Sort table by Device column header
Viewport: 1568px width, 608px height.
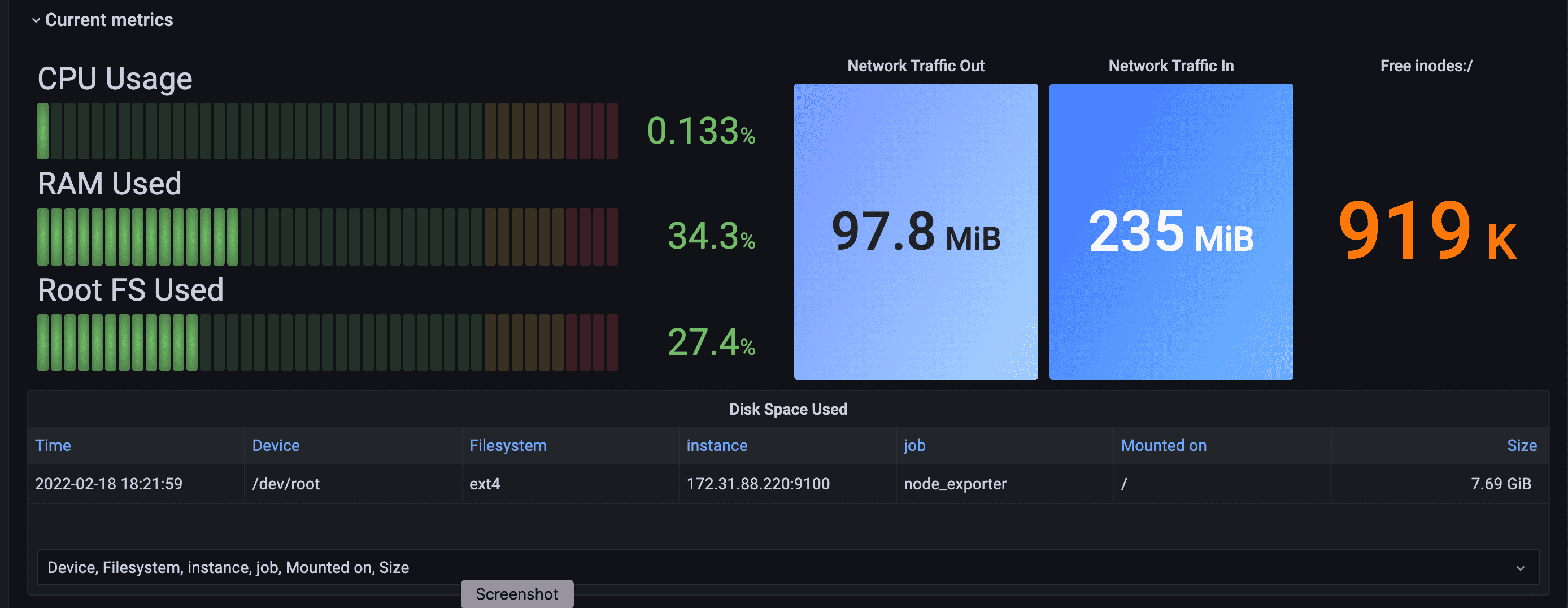tap(276, 445)
